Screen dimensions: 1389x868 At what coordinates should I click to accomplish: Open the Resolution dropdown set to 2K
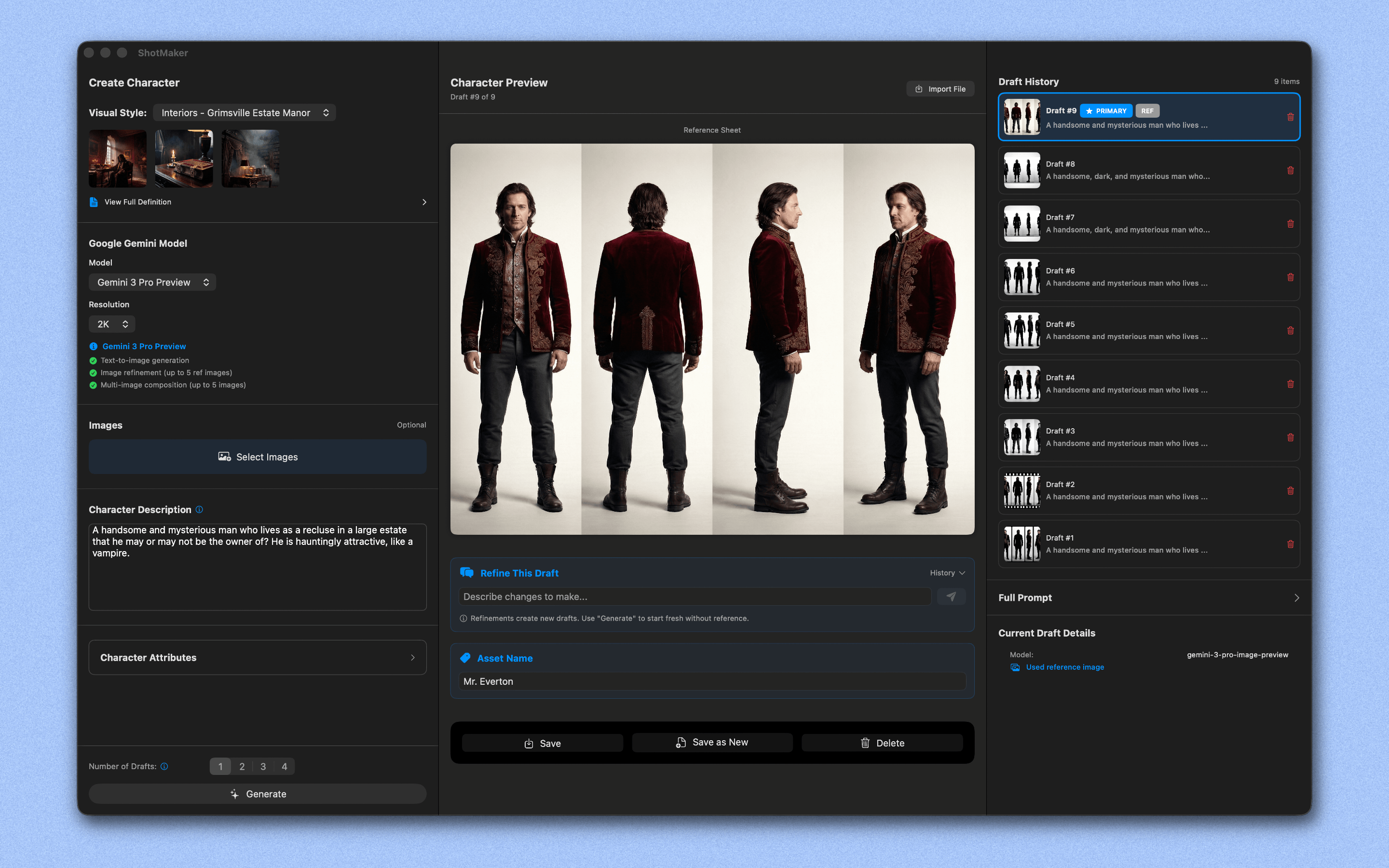click(112, 324)
